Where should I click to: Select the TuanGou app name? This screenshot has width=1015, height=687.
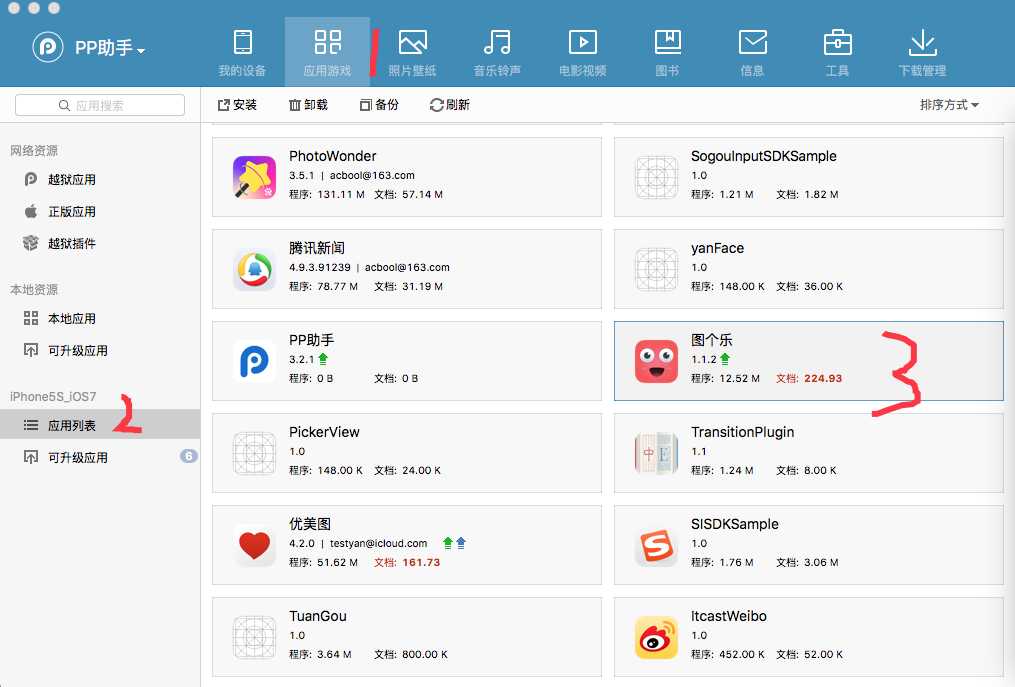(318, 616)
